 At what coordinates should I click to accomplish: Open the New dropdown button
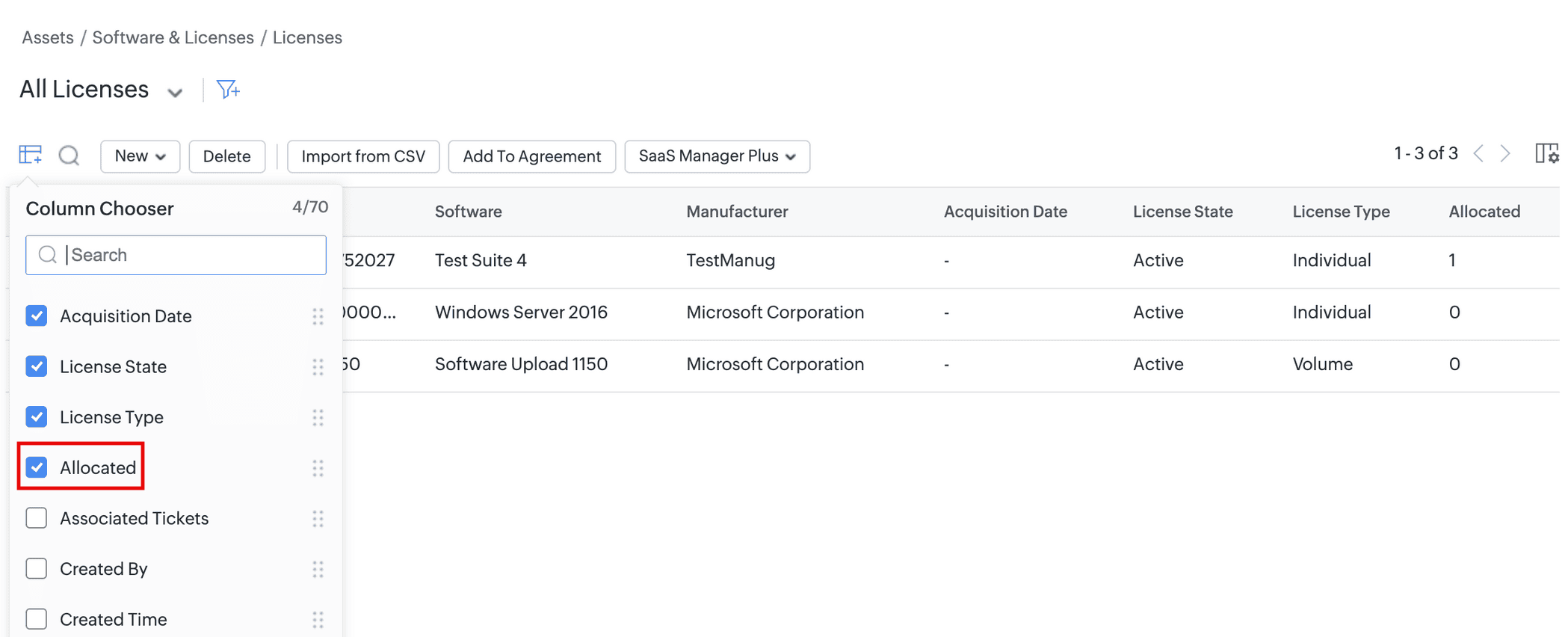click(x=140, y=156)
